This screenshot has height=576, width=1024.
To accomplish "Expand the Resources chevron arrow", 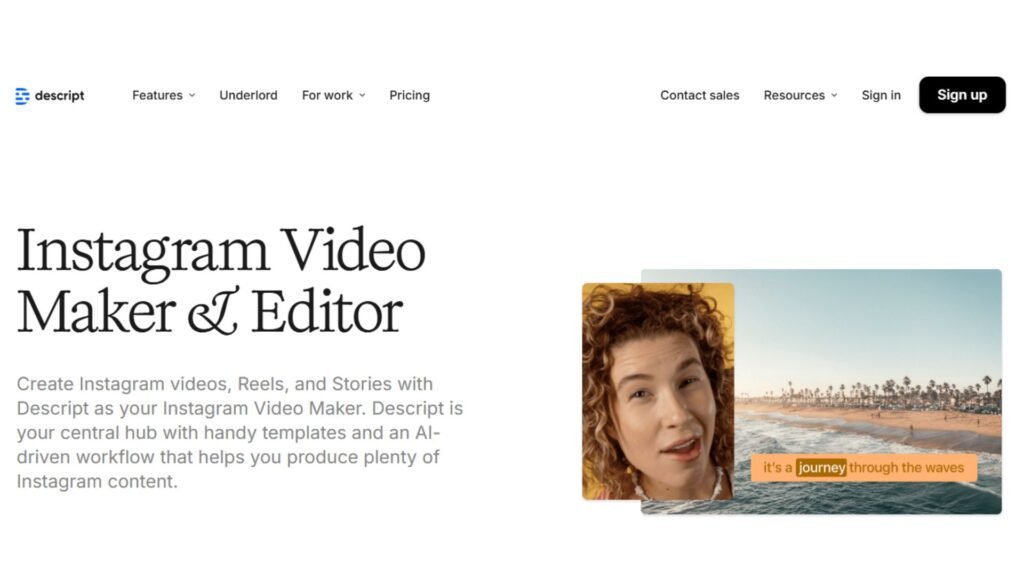I will (834, 95).
